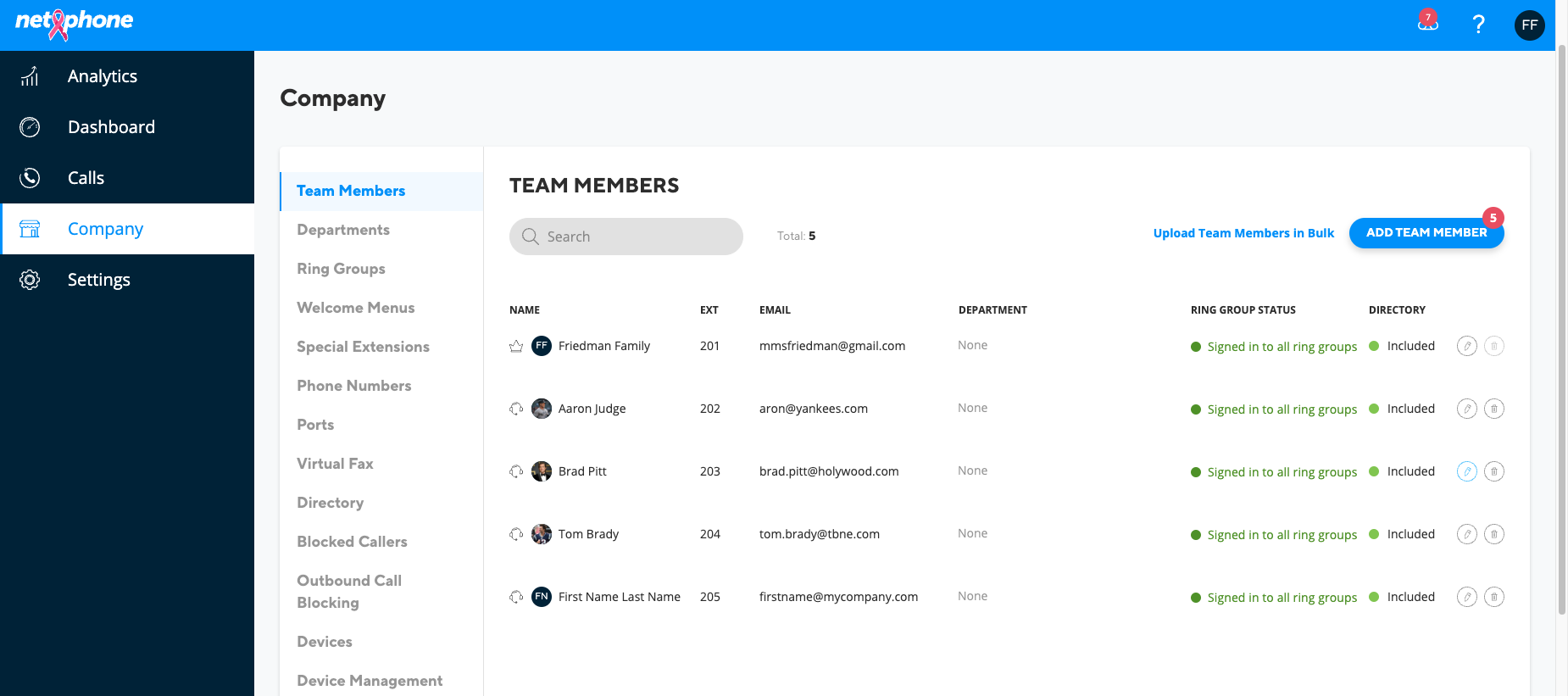The image size is (1568, 696).
Task: Edit Brad Pitt with the pencil icon
Action: [1466, 471]
